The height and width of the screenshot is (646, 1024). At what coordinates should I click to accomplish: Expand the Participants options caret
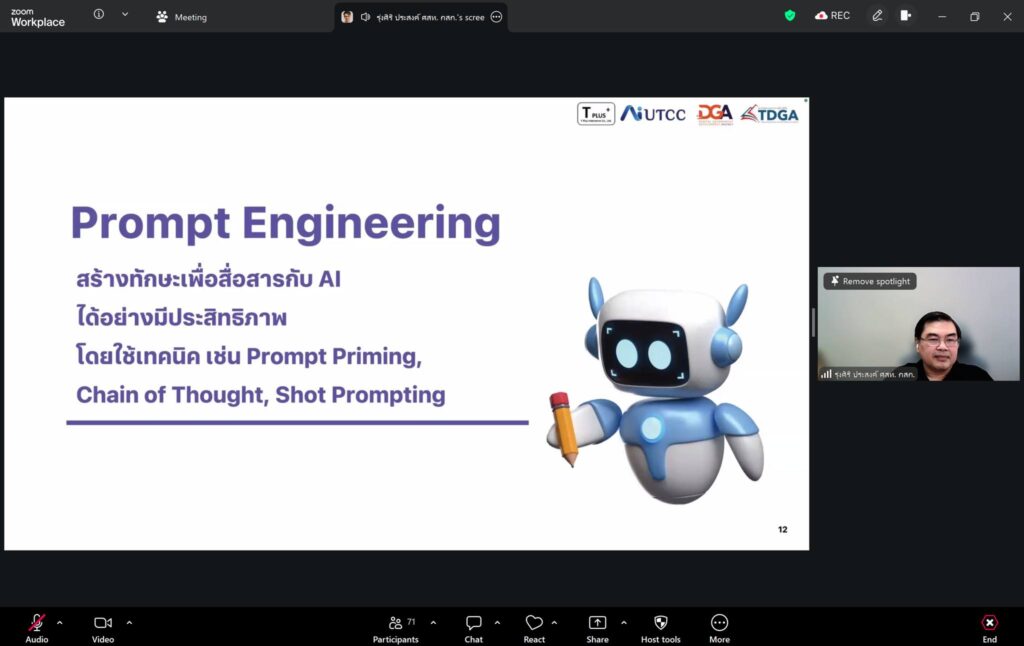[x=433, y=623]
